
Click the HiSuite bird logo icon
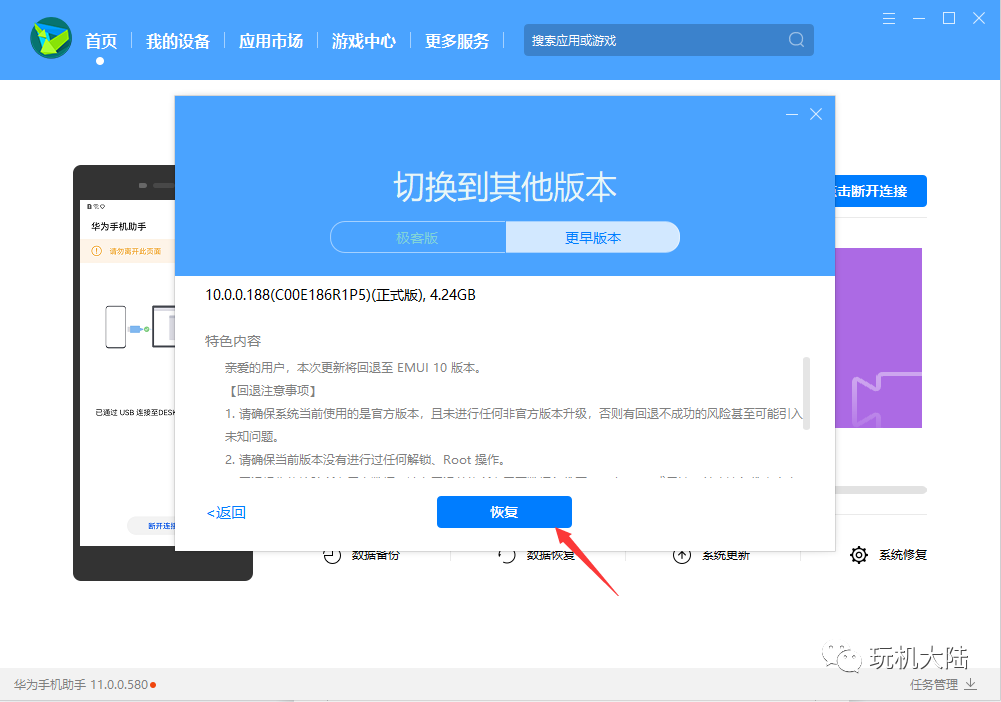click(51, 38)
